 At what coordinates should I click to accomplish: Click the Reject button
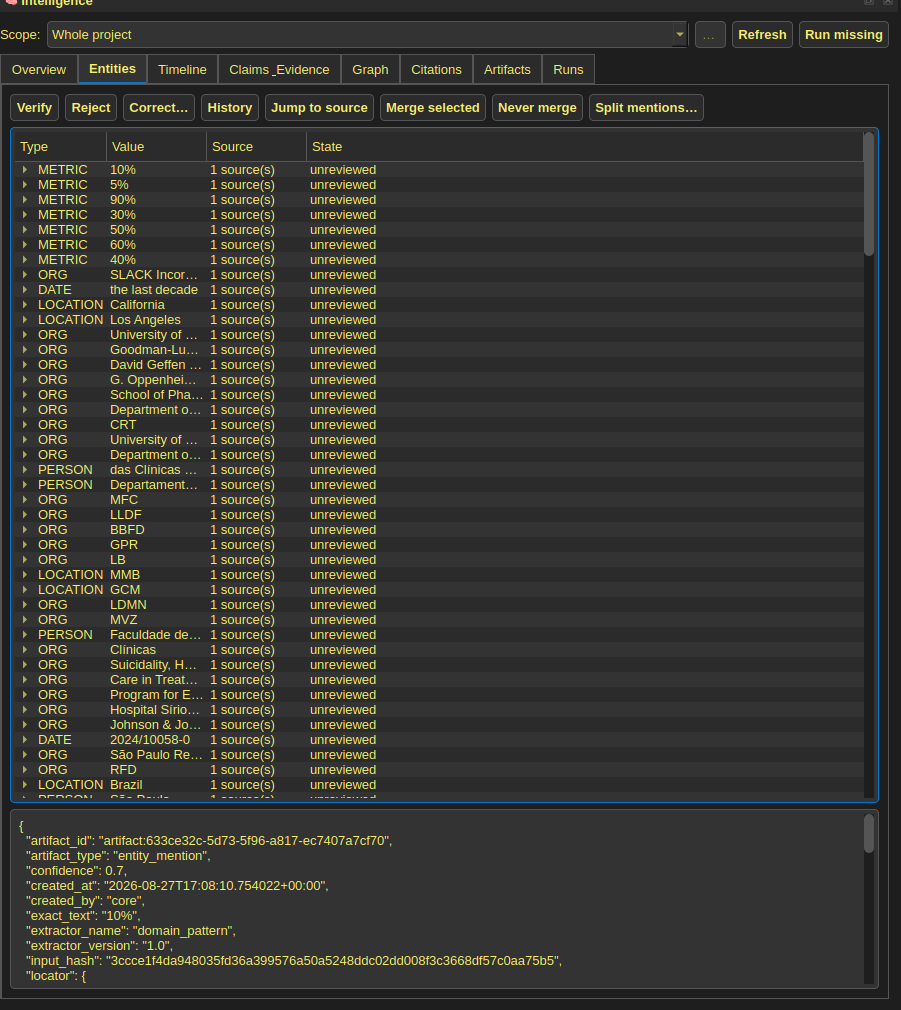[91, 108]
